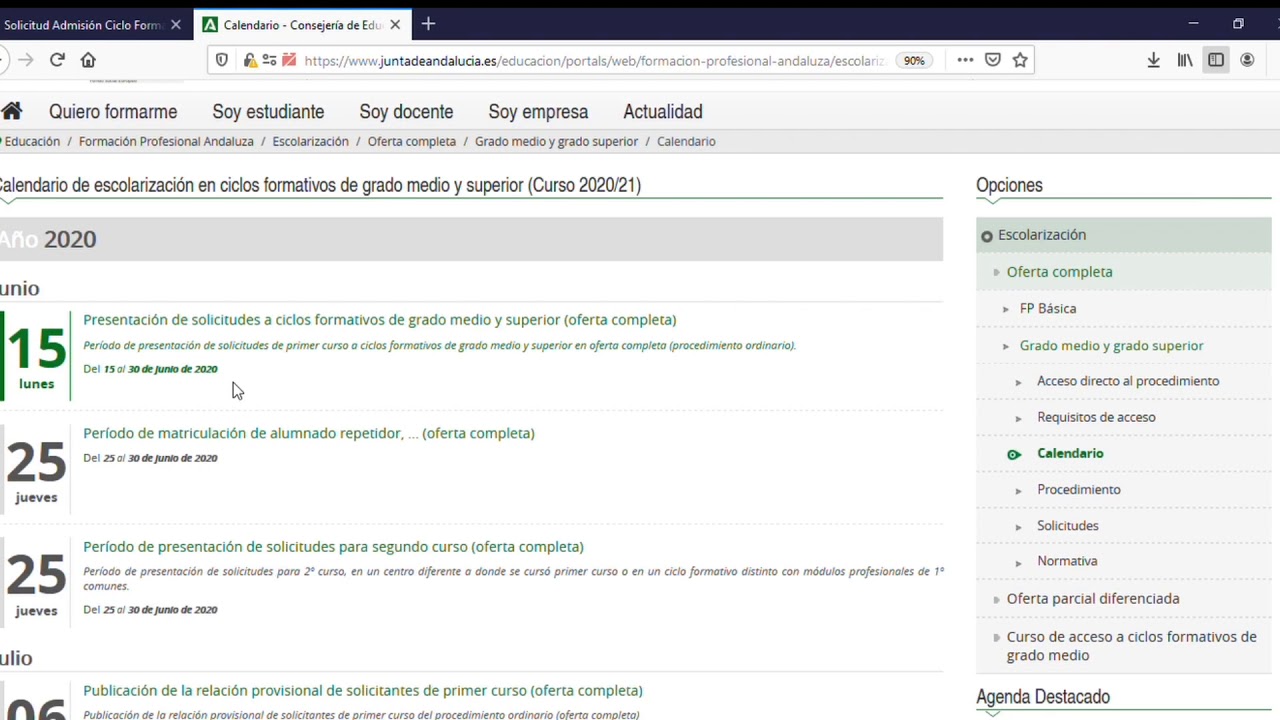1280x720 pixels.
Task: Click the circle bullet next to Escolarización
Action: coord(987,236)
